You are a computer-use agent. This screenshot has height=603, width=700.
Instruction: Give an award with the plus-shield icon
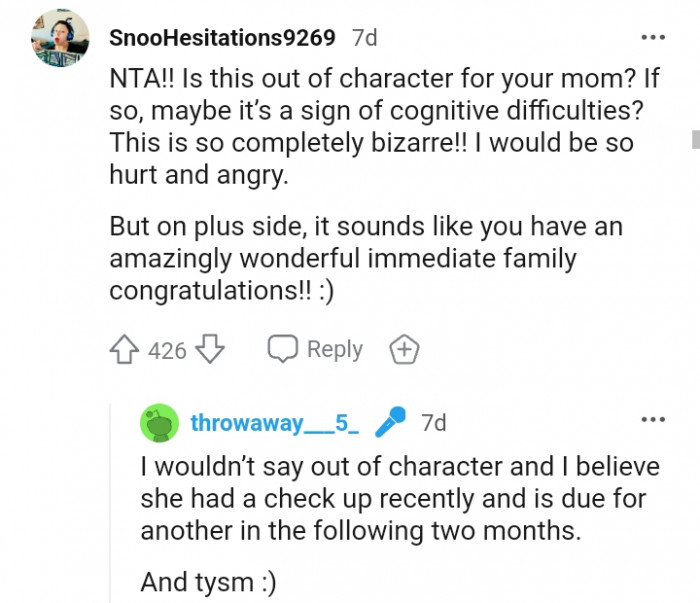tap(404, 350)
